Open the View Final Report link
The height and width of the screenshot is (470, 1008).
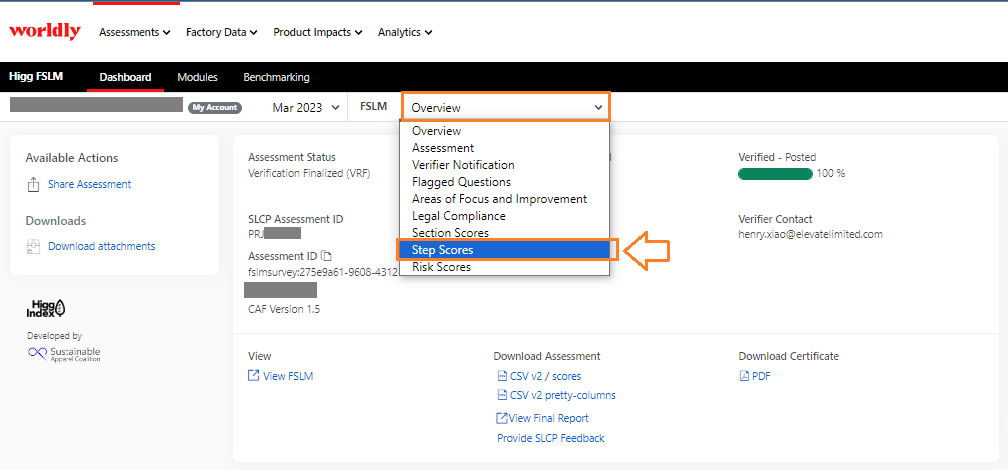pos(548,418)
